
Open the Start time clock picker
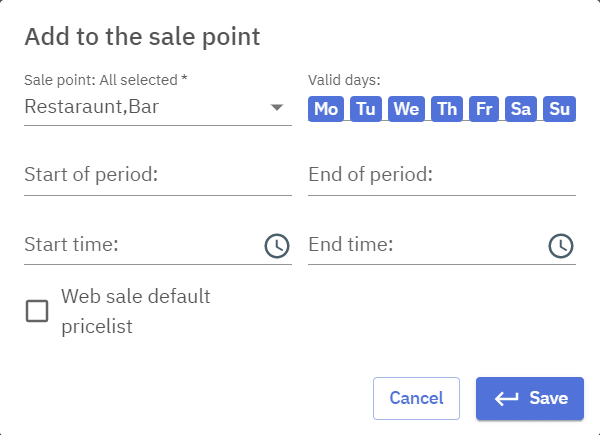click(x=276, y=245)
